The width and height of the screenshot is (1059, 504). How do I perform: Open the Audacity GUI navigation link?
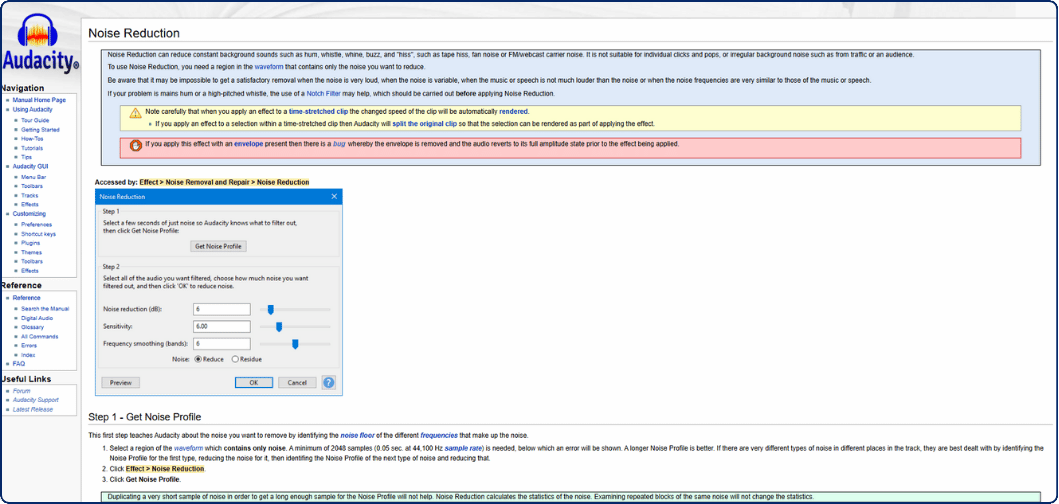[x=30, y=166]
